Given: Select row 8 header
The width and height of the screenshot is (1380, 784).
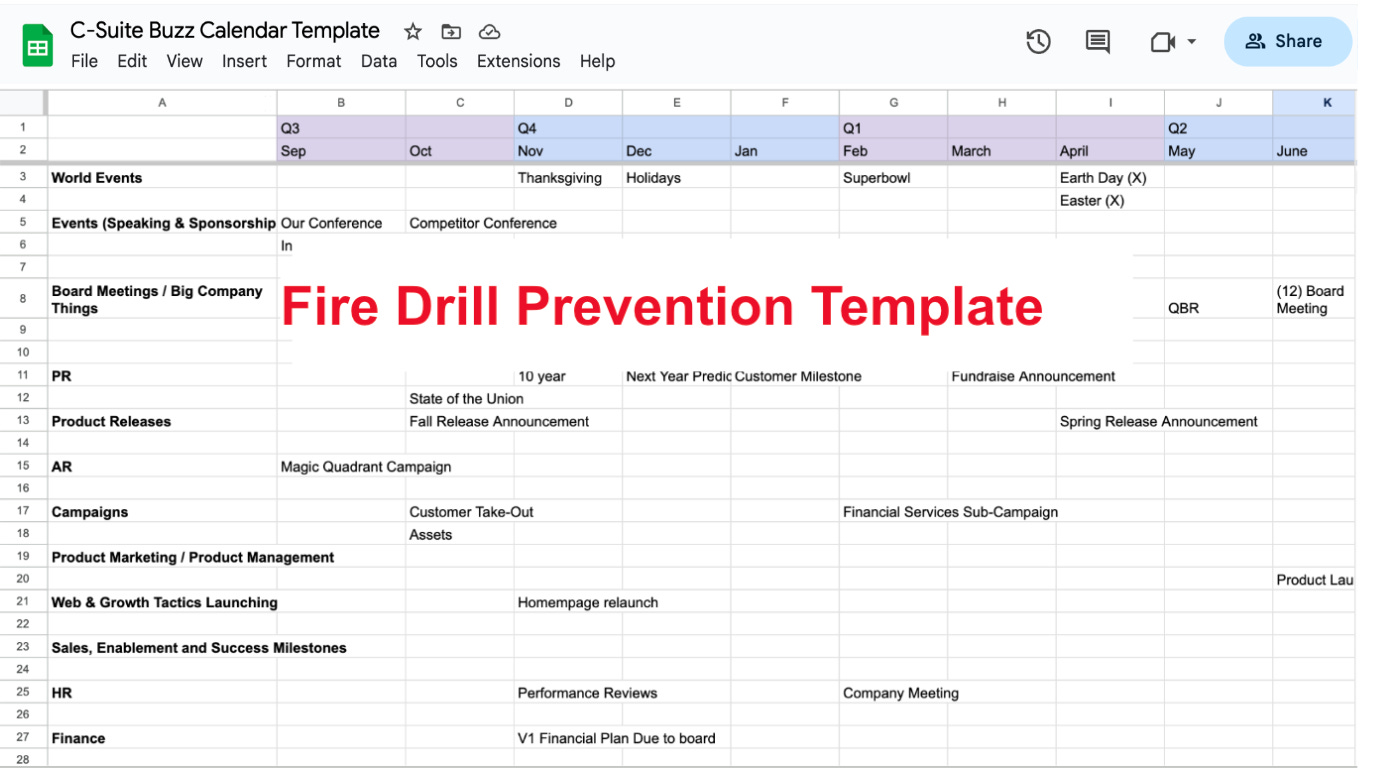Looking at the screenshot, I should [x=24, y=299].
